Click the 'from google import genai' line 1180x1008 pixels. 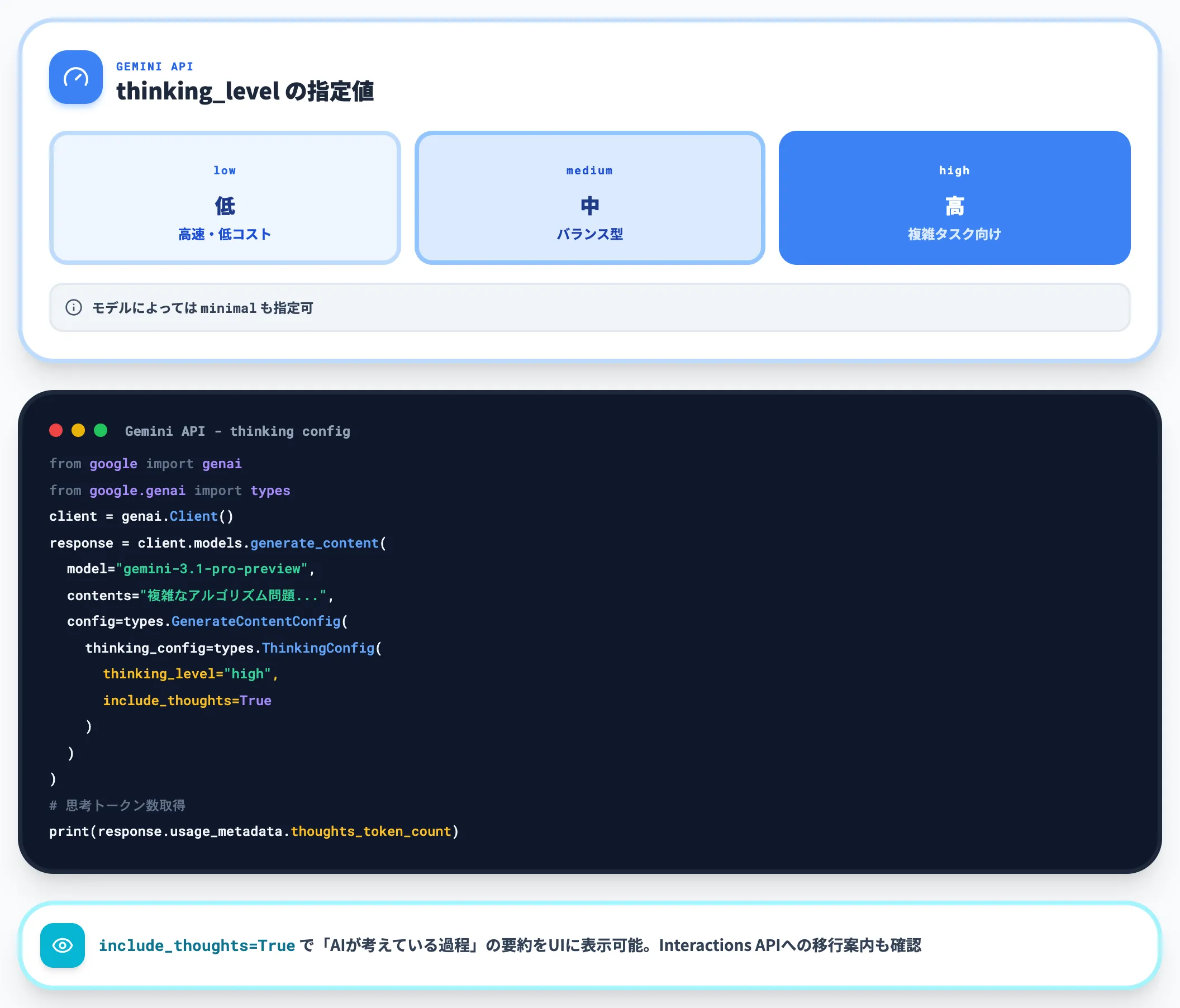click(146, 464)
